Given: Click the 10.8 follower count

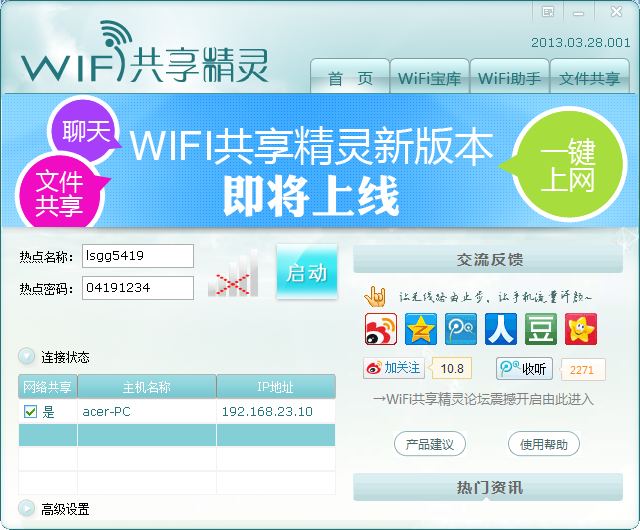Looking at the screenshot, I should [451, 368].
